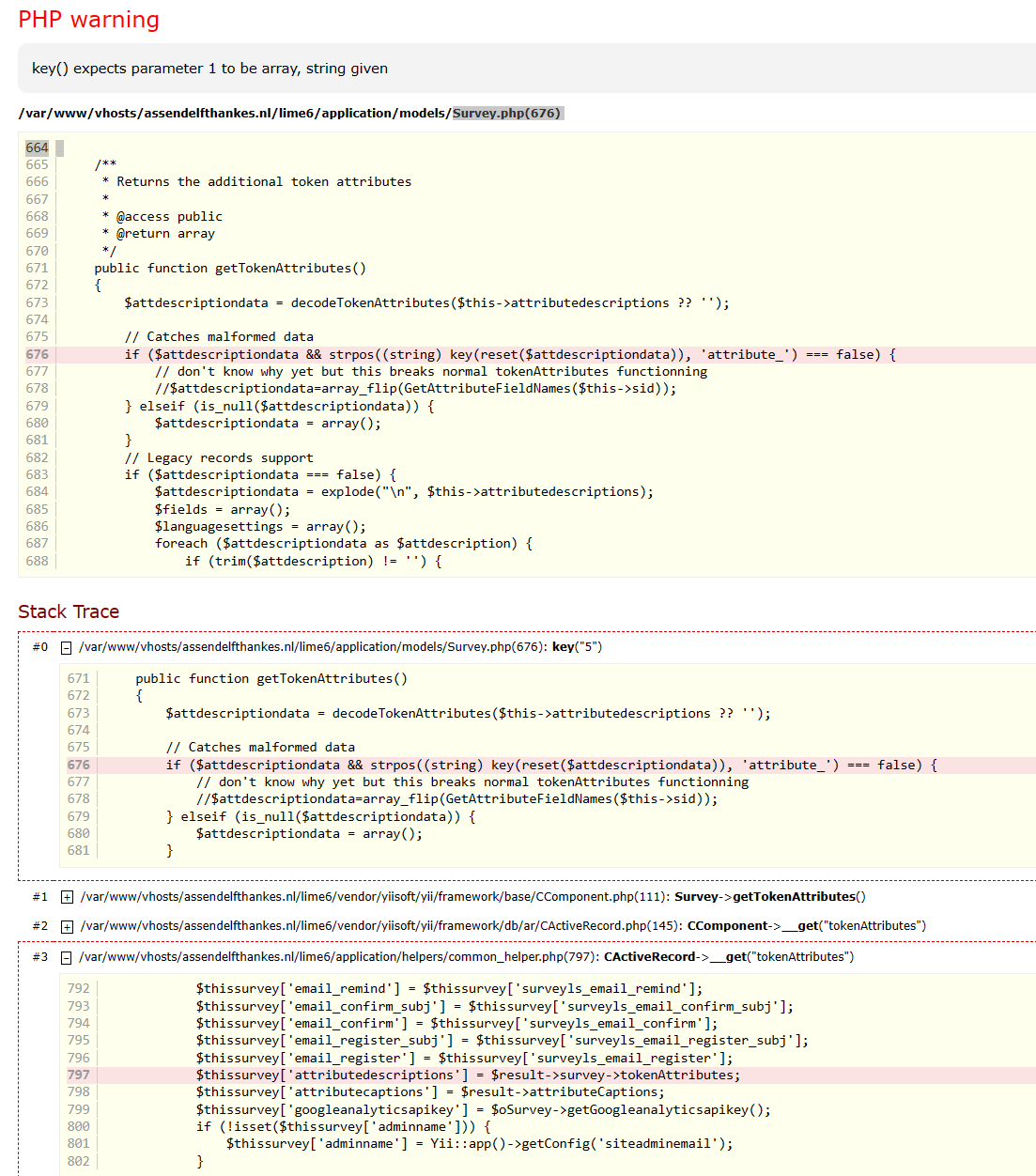Collapse stack trace entry #0 via minus icon
Viewport: 1036px width, 1176px height.
67,647
